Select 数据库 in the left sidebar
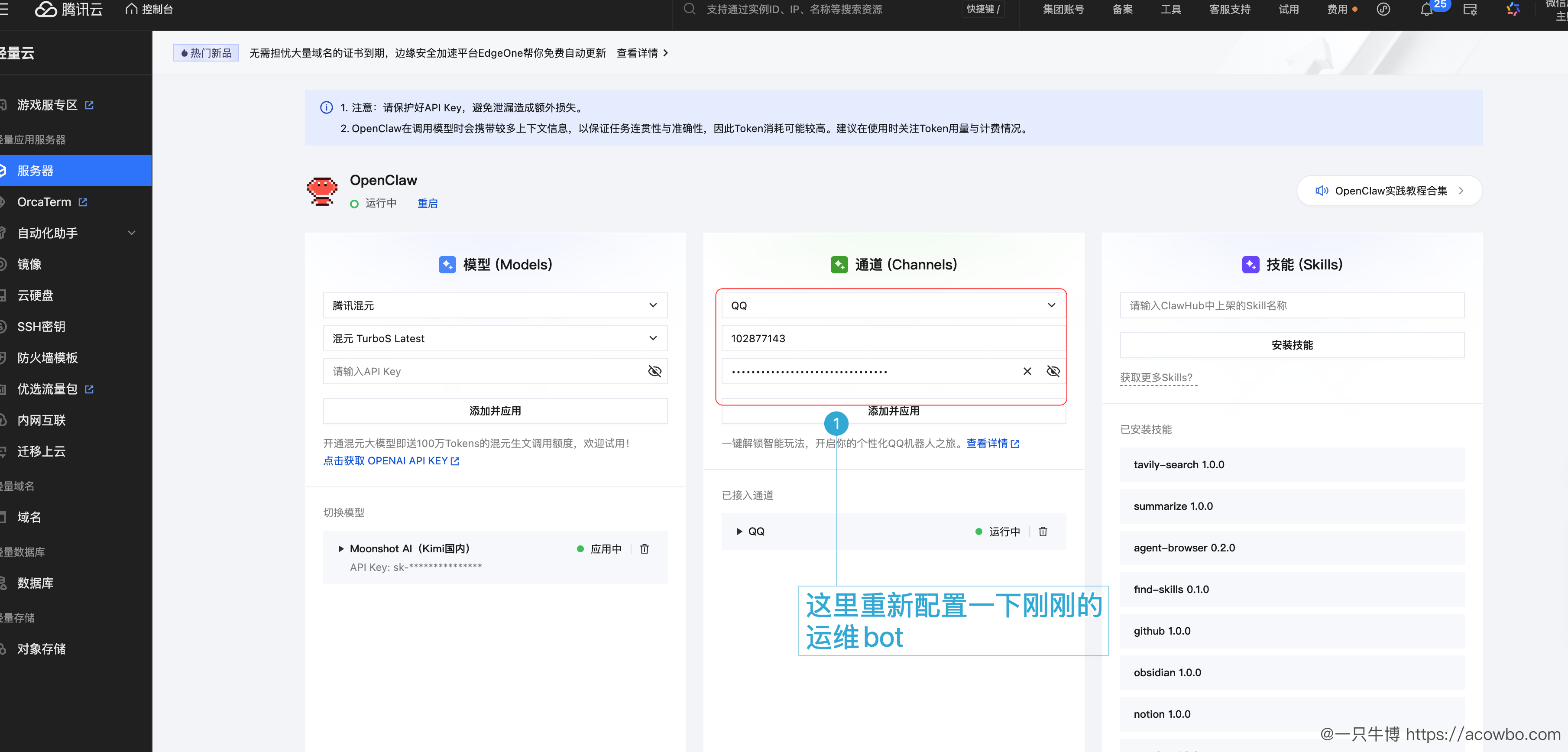This screenshot has height=752, width=1568. 36,583
